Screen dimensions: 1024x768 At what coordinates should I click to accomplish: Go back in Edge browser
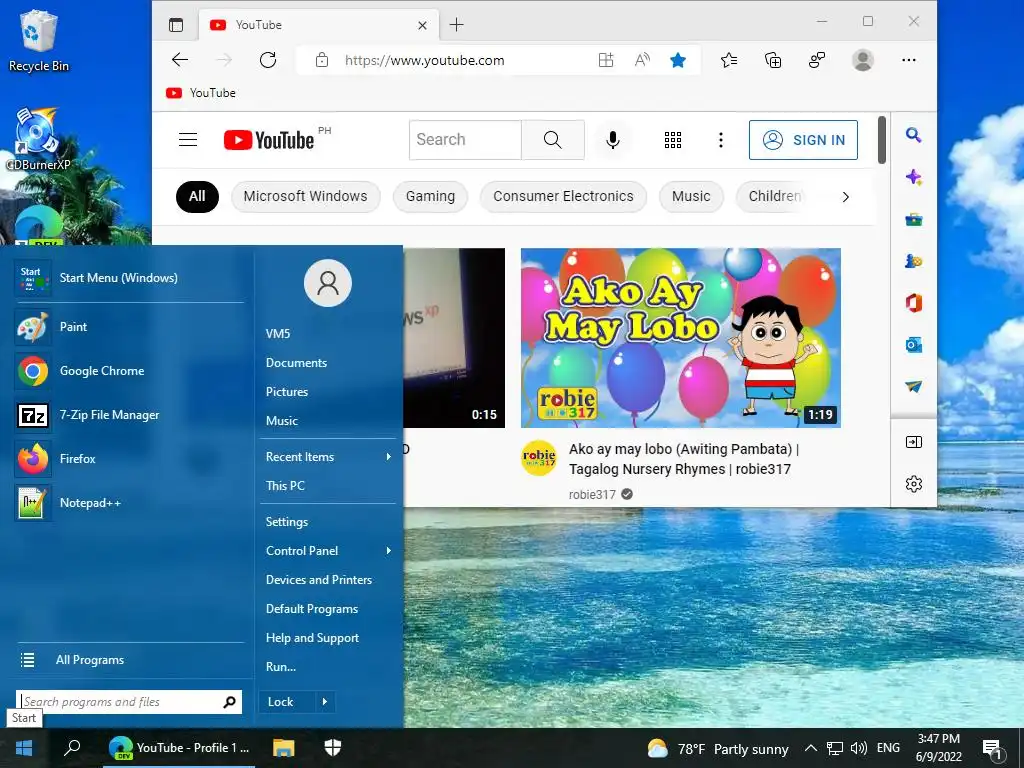point(180,60)
